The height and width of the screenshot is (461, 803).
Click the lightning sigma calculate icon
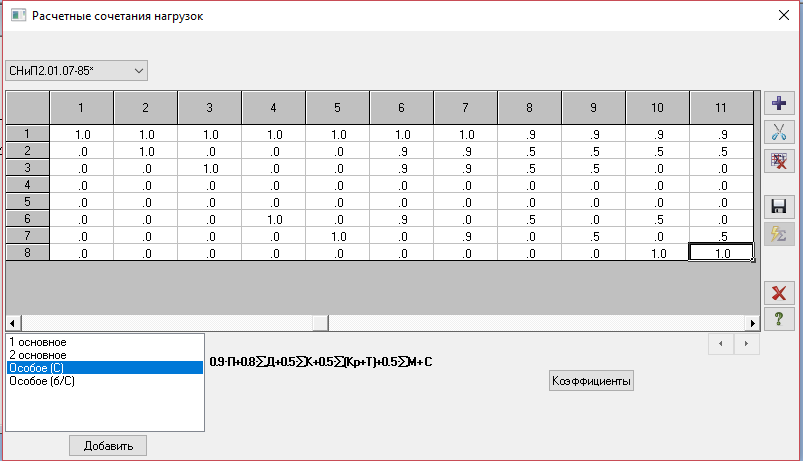point(779,235)
